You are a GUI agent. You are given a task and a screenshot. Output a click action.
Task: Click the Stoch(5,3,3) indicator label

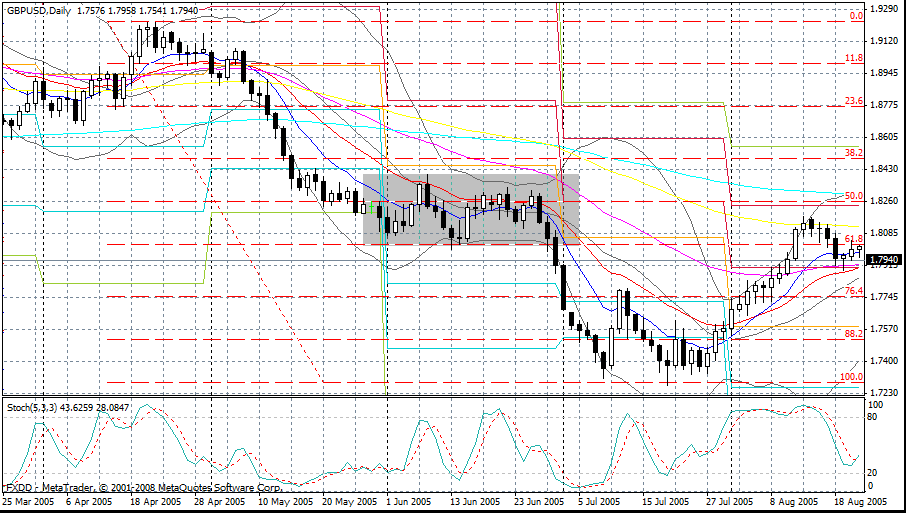(x=28, y=407)
